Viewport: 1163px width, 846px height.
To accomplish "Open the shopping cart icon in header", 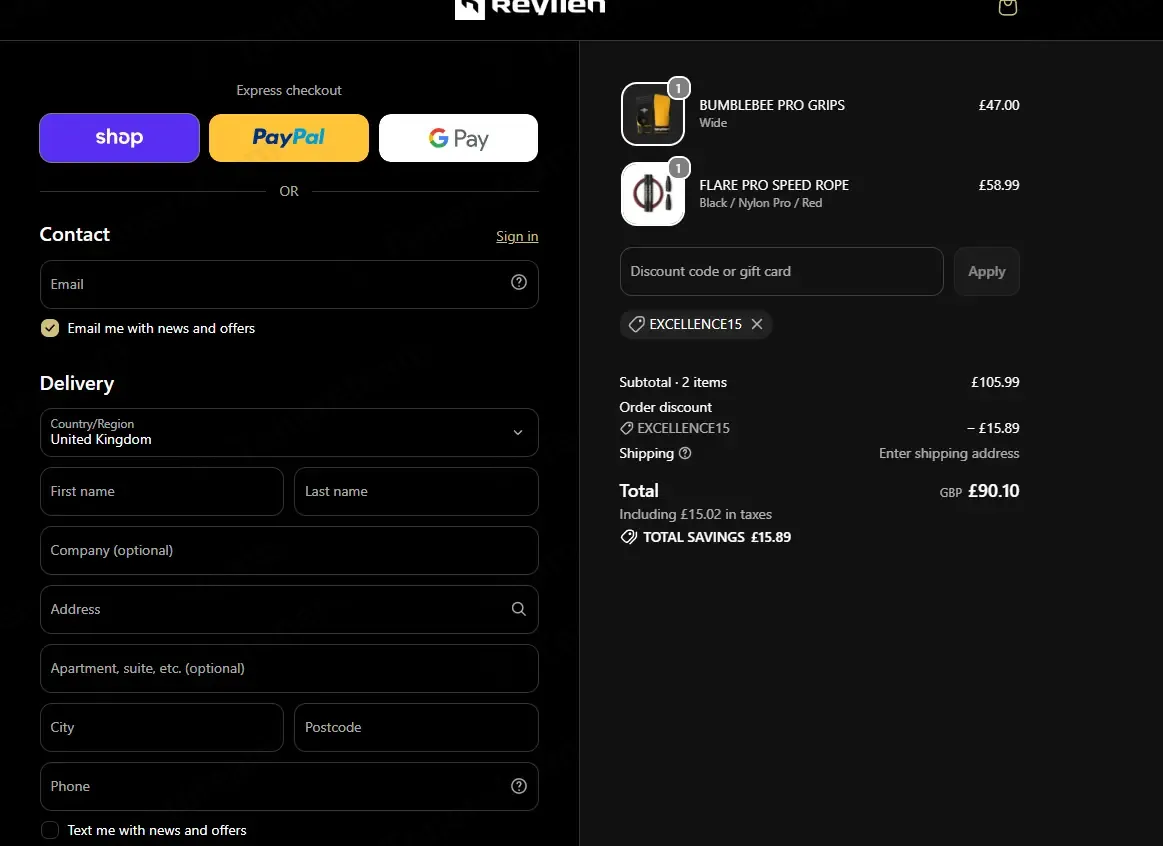I will (1007, 7).
